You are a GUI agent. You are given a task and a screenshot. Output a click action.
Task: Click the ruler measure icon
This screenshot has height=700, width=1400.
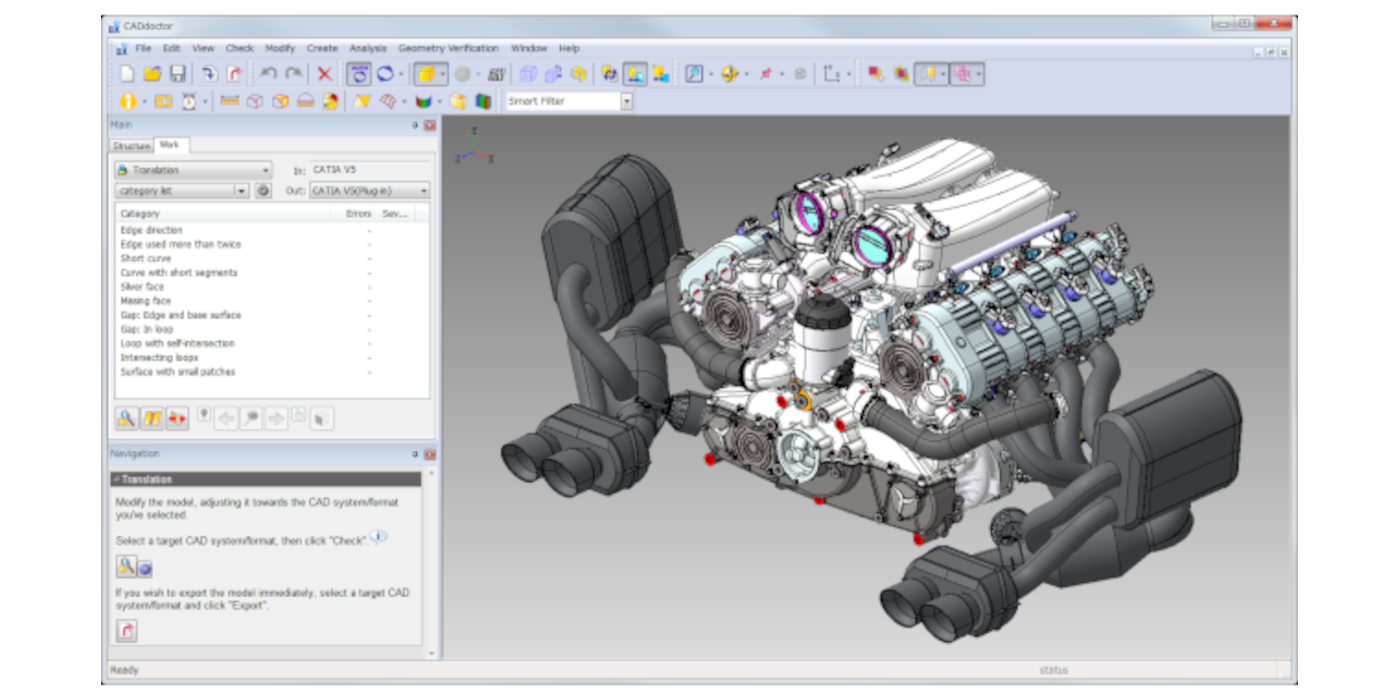[229, 101]
